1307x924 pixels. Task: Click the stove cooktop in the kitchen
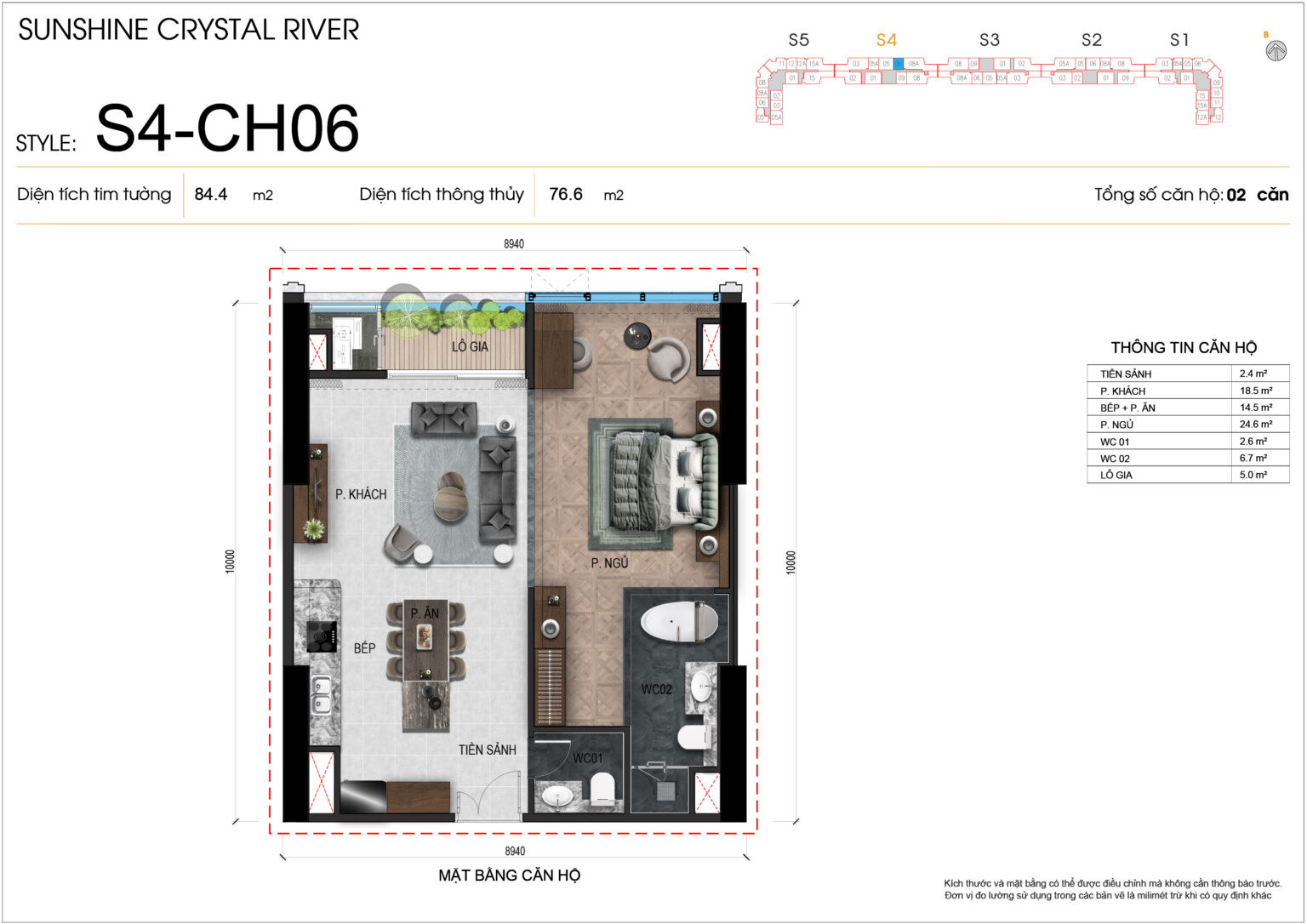coord(322,636)
